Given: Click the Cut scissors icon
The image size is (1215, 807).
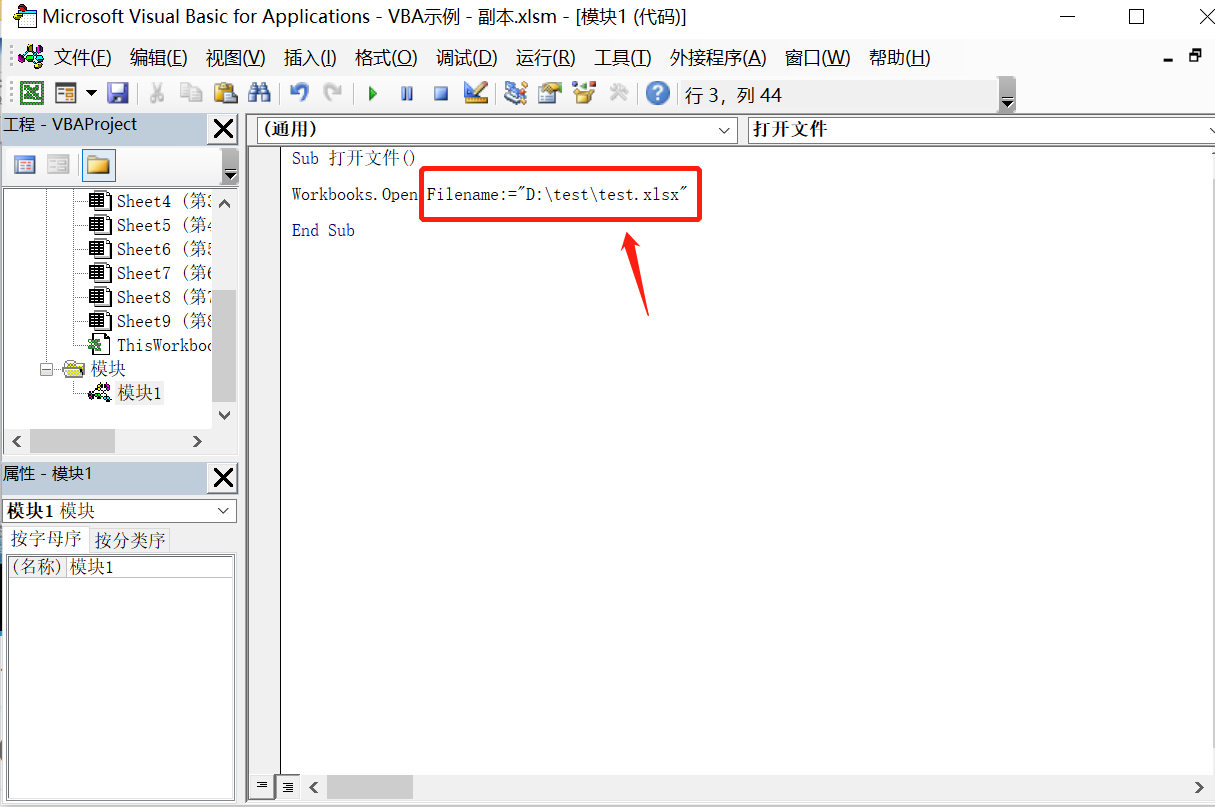Looking at the screenshot, I should click(157, 93).
